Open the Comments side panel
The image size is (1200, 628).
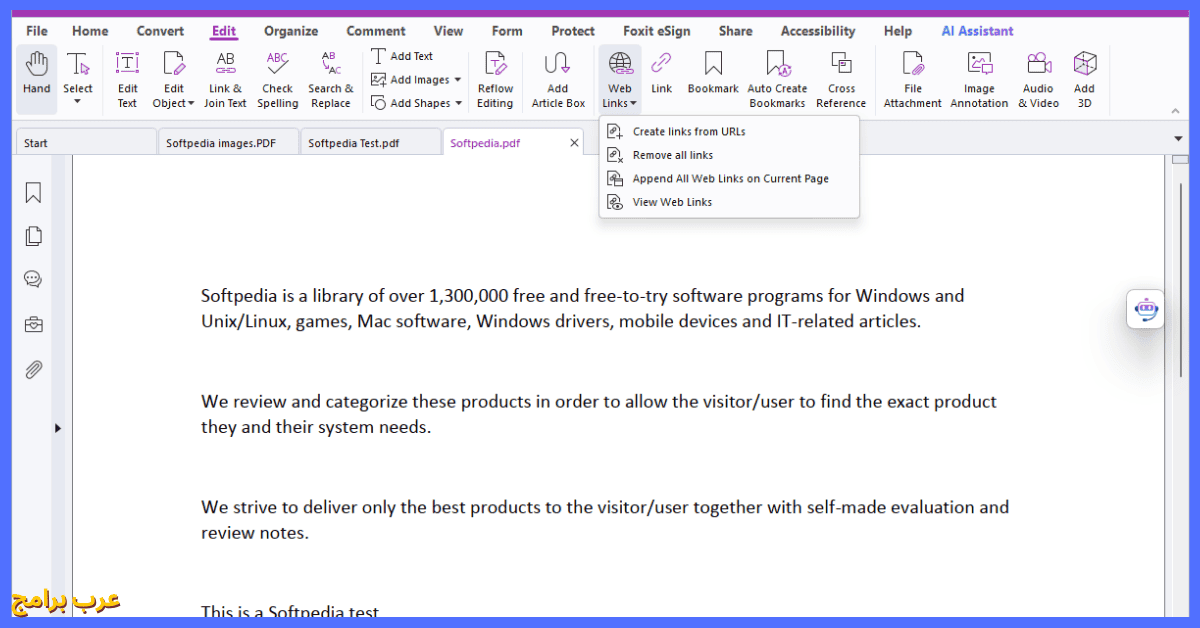[x=33, y=279]
